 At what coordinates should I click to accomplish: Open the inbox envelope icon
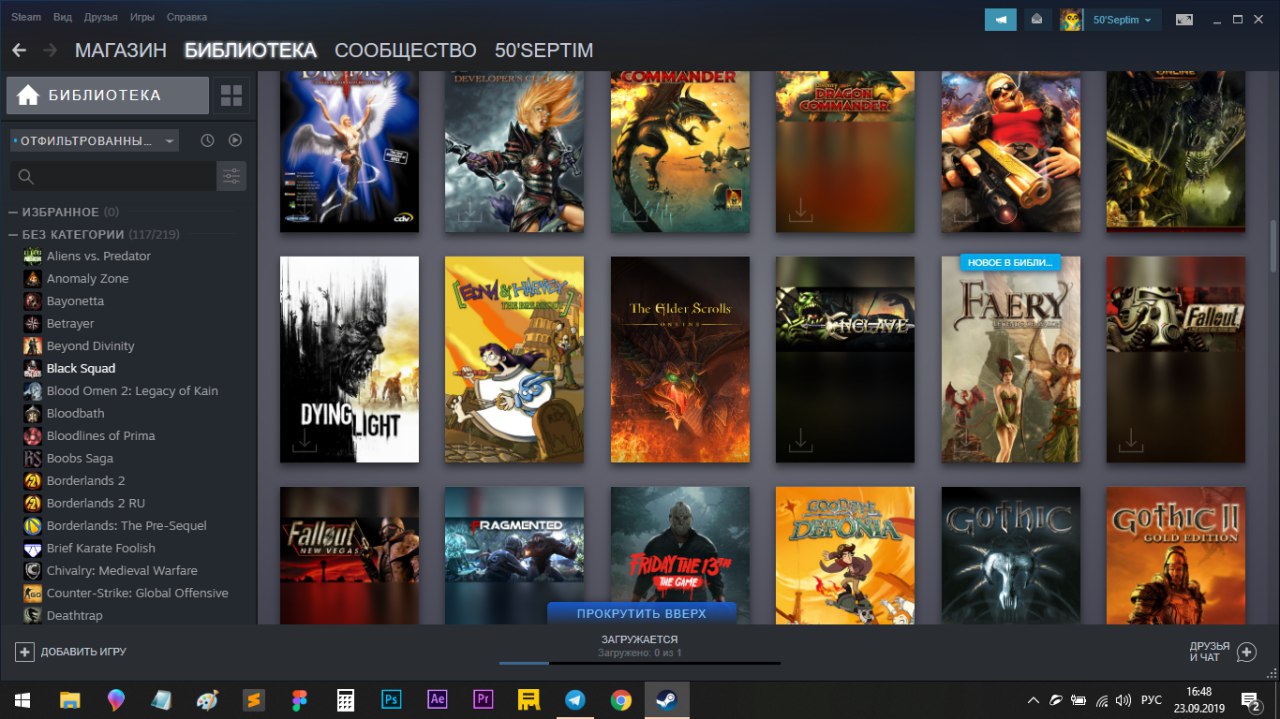[x=1037, y=19]
